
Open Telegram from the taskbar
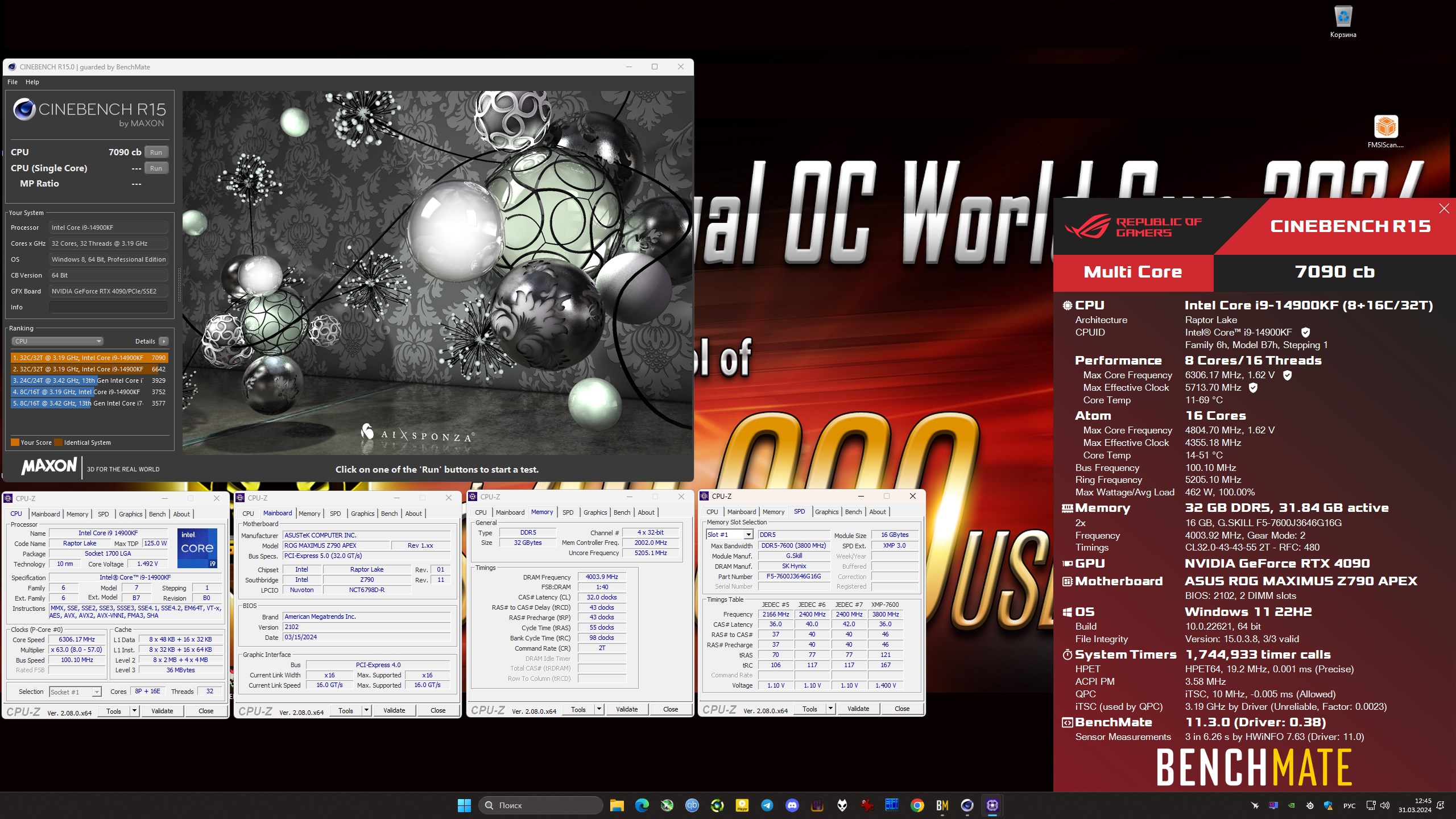[x=767, y=805]
